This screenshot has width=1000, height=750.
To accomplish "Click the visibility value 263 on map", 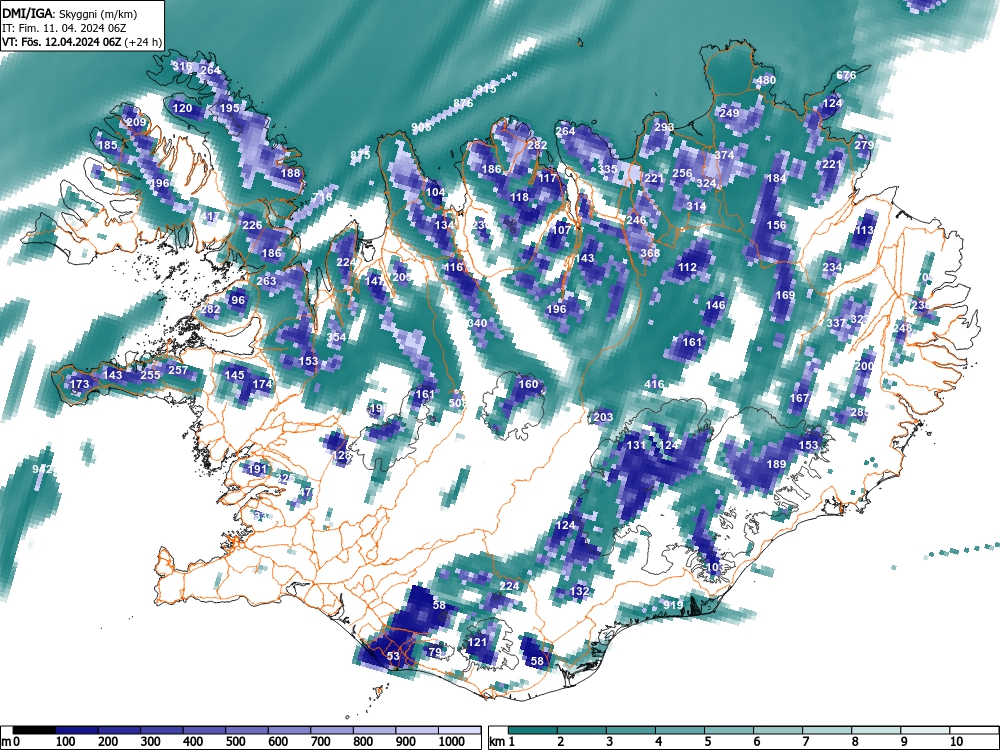I will (267, 281).
